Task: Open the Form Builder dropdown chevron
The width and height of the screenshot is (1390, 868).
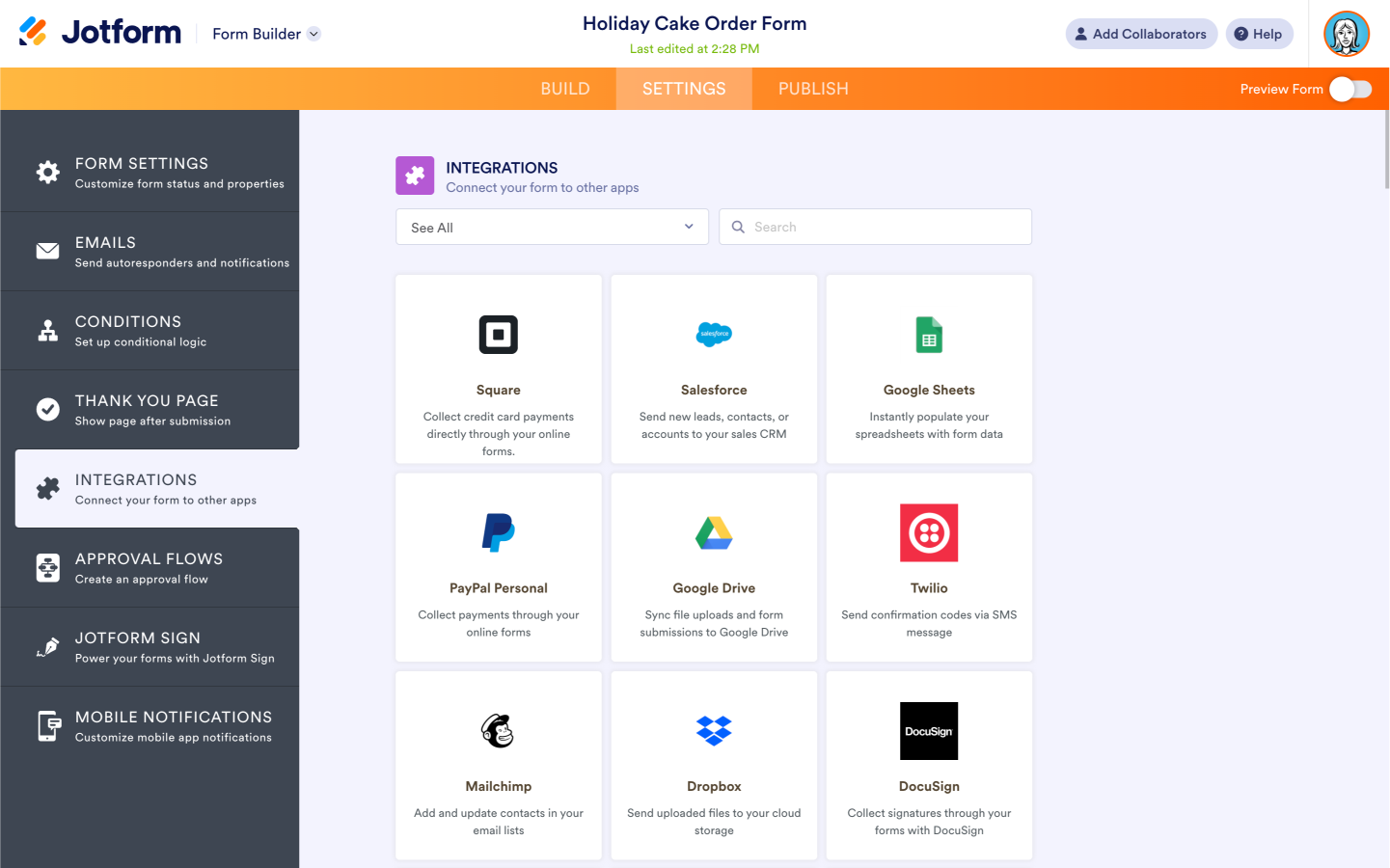Action: click(x=313, y=34)
